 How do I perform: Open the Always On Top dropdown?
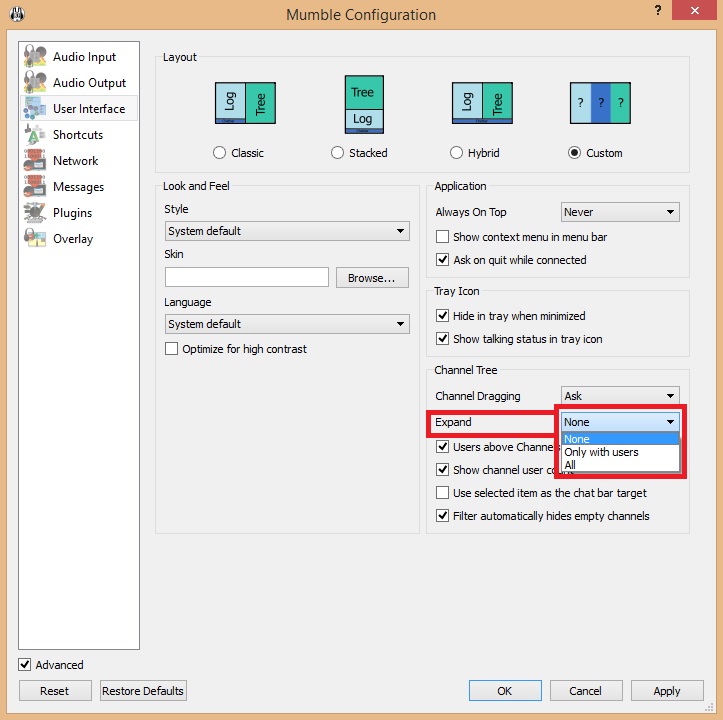coord(620,212)
